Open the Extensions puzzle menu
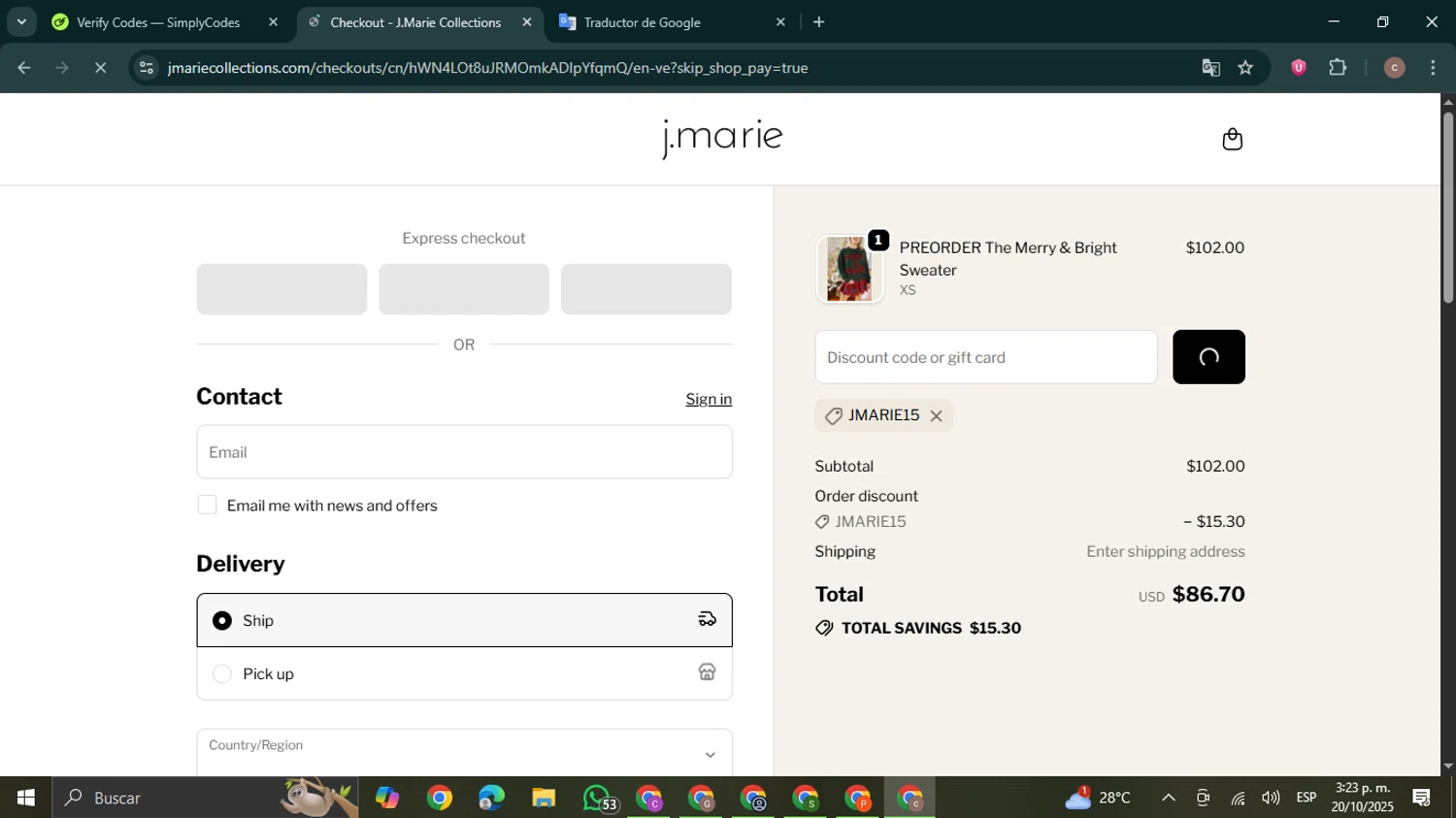This screenshot has width=1456, height=818. [1338, 68]
